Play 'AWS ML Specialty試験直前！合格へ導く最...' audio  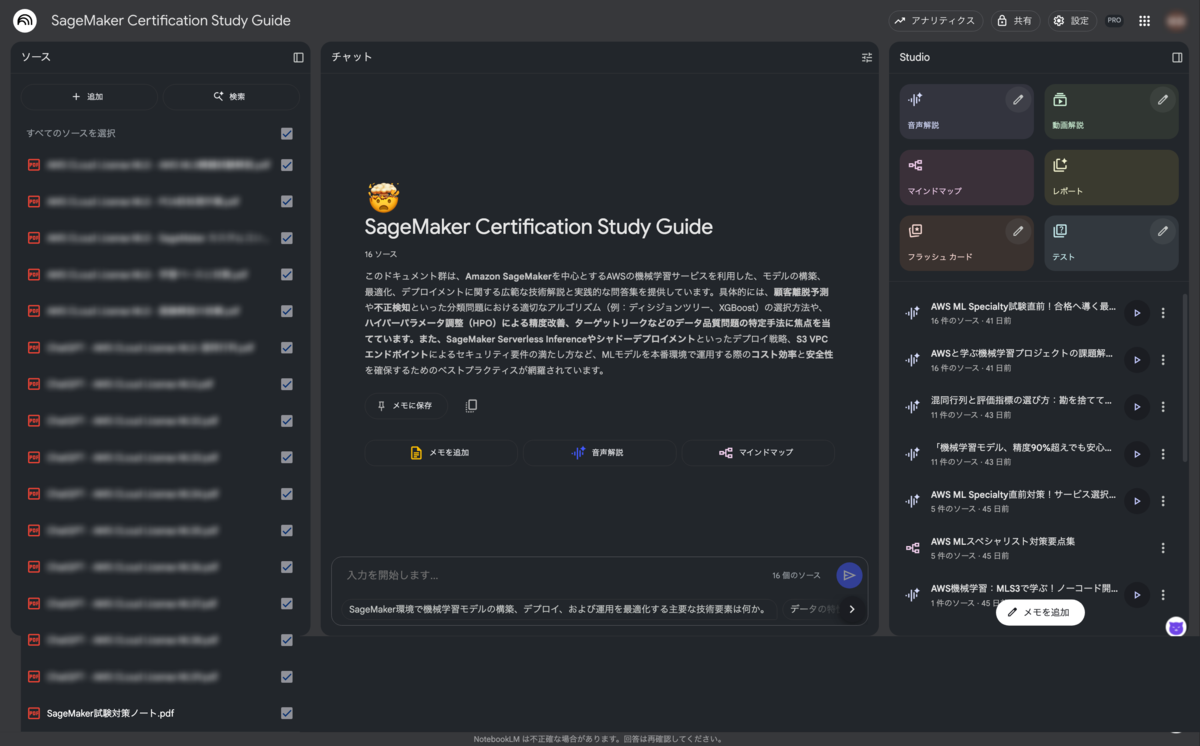(x=1136, y=313)
